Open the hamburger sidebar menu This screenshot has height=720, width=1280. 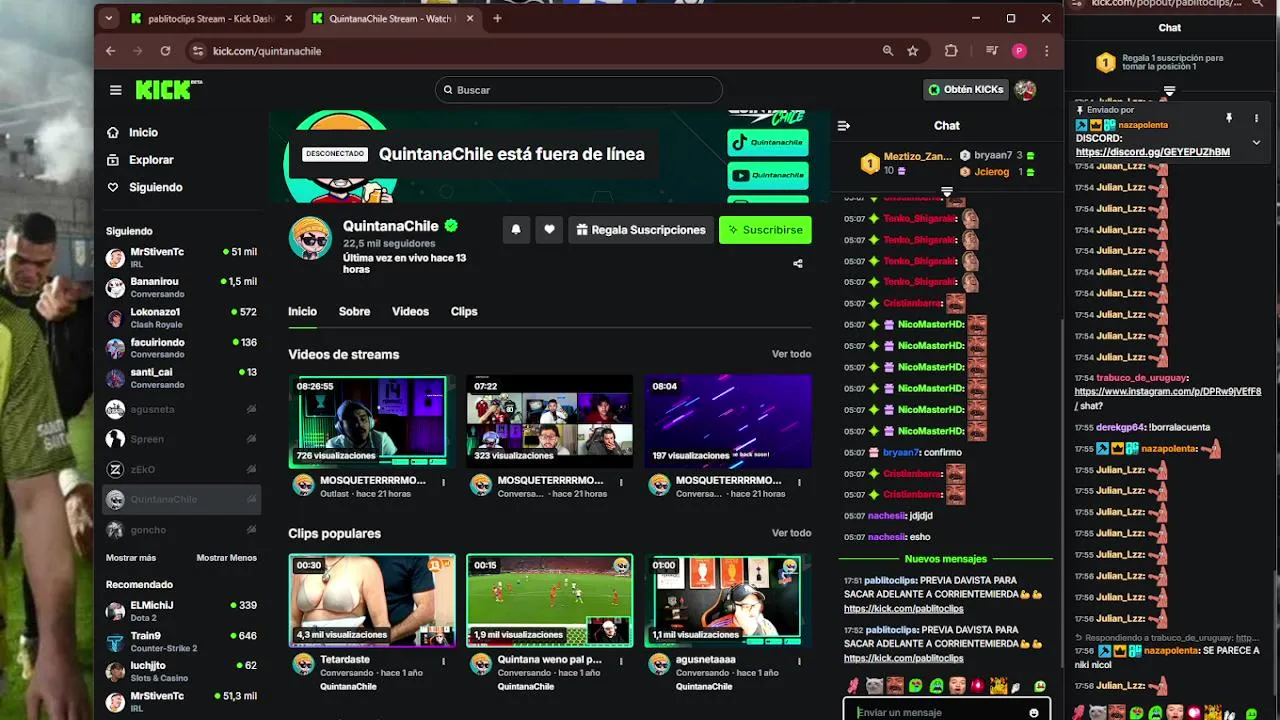pyautogui.click(x=115, y=90)
